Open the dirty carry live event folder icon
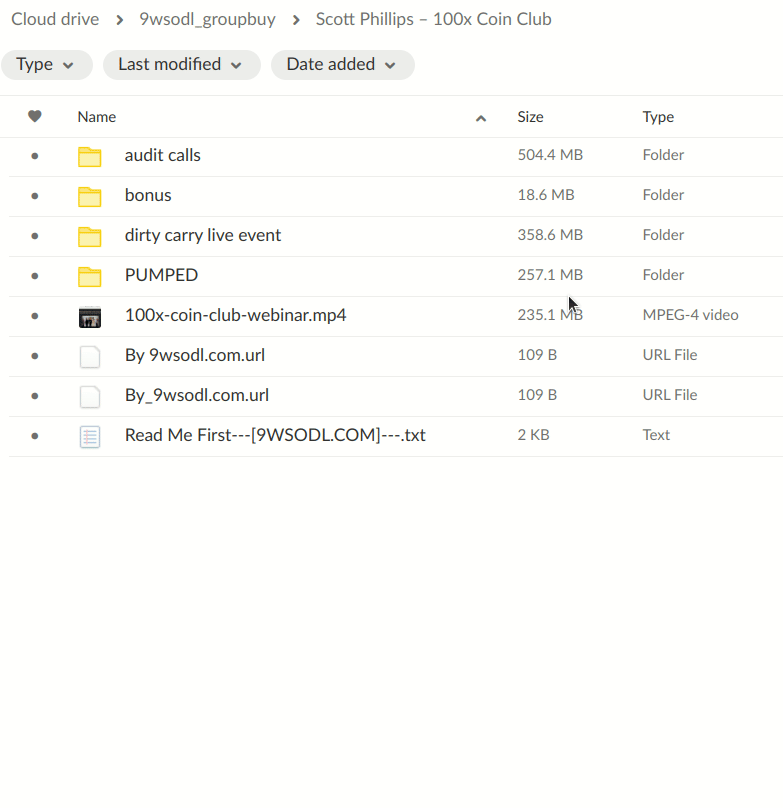This screenshot has height=808, width=783. coord(90,237)
